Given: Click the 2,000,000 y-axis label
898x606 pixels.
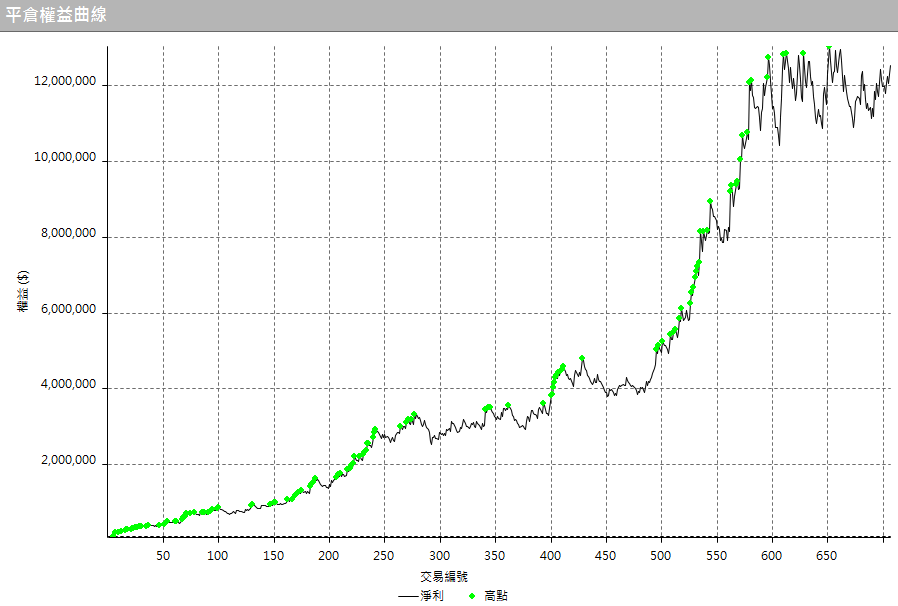Looking at the screenshot, I should click(68, 460).
